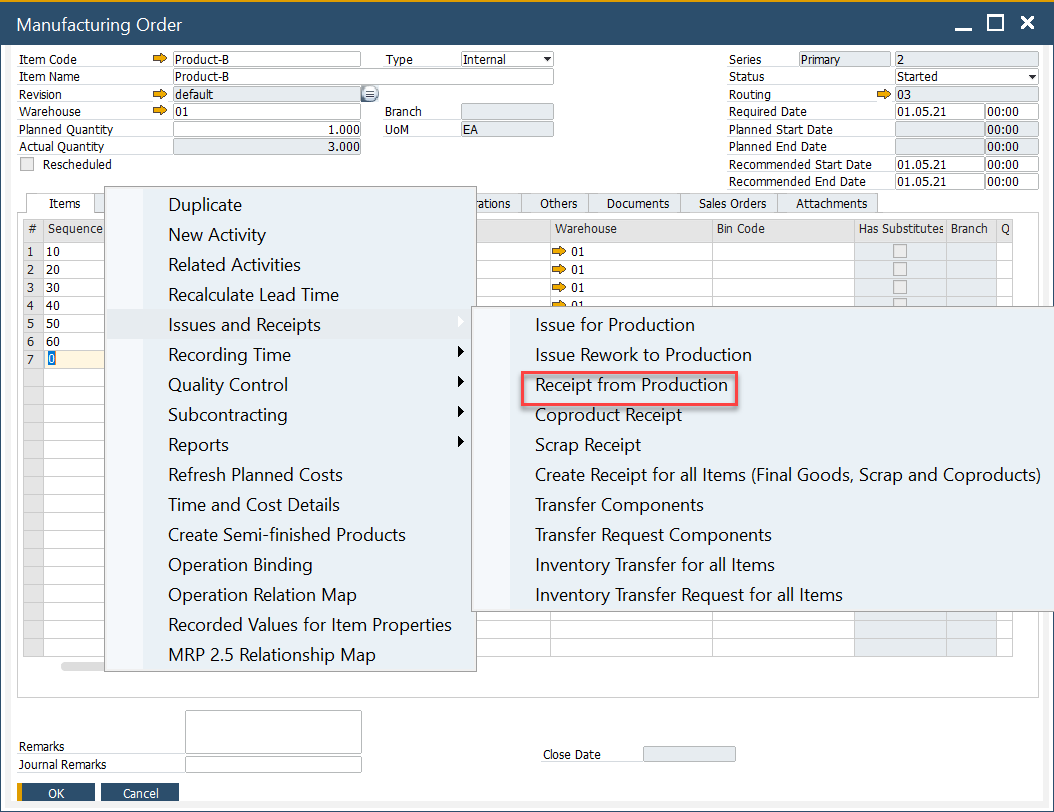Screen dimensions: 1054x812
Task: Toggle Has Substitutes checkbox in row 1
Action: (x=900, y=251)
